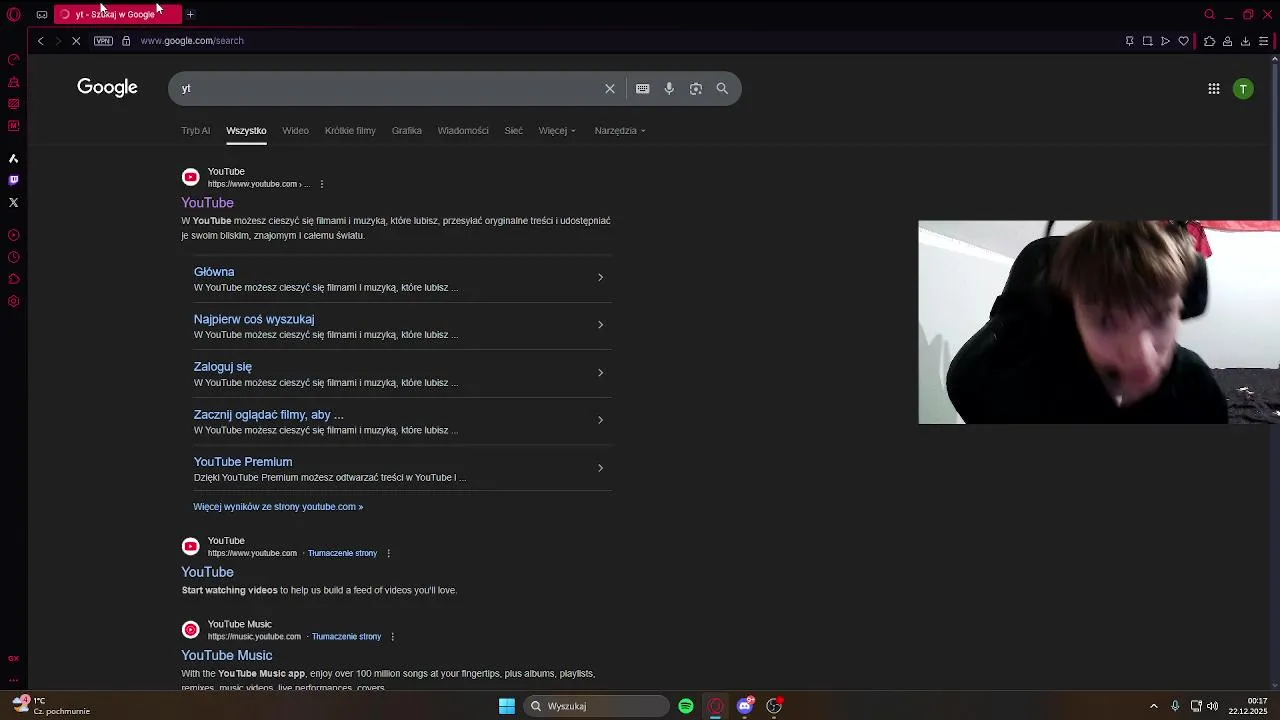1280x720 pixels.
Task: Open a new tab with plus
Action: coord(190,14)
